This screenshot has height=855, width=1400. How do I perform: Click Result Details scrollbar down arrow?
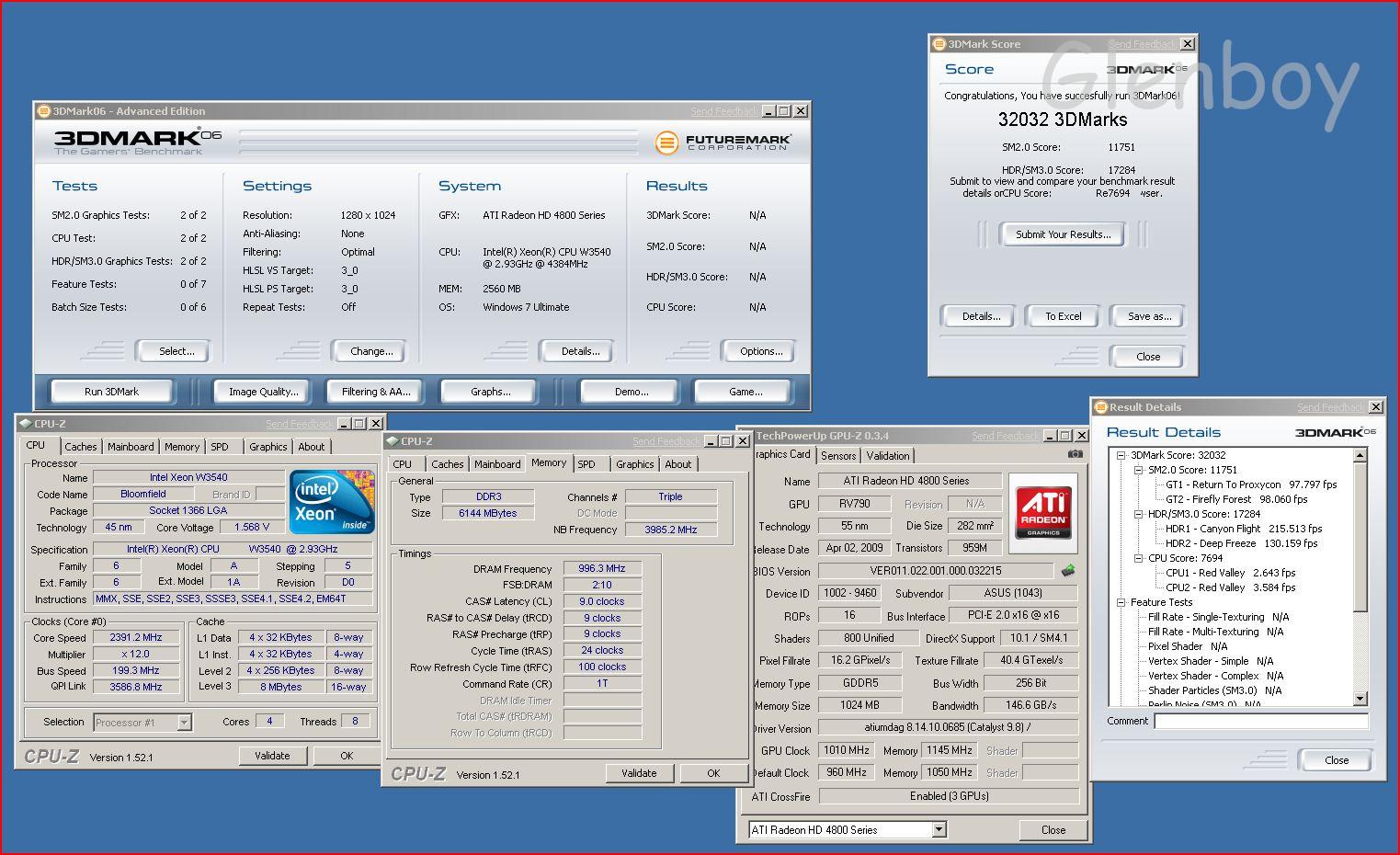[x=1360, y=699]
